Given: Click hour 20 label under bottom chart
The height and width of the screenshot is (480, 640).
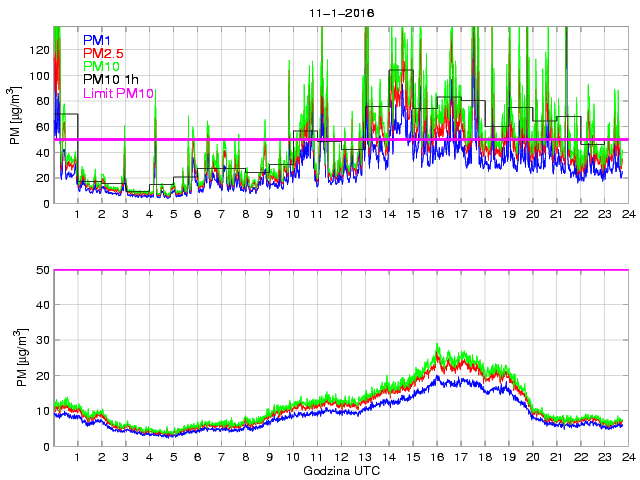Looking at the screenshot, I should tap(533, 457).
